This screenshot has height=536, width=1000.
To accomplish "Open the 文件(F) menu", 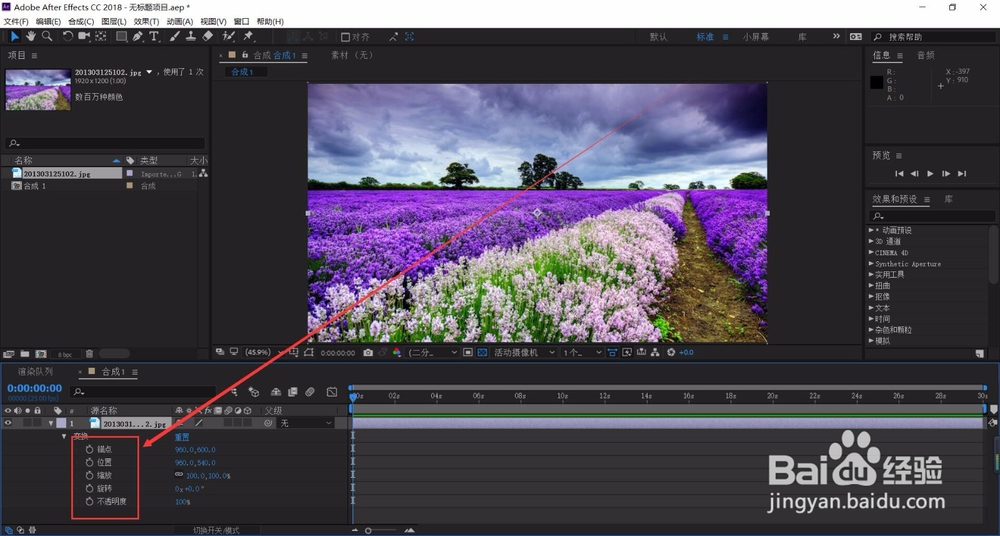I will (16, 21).
